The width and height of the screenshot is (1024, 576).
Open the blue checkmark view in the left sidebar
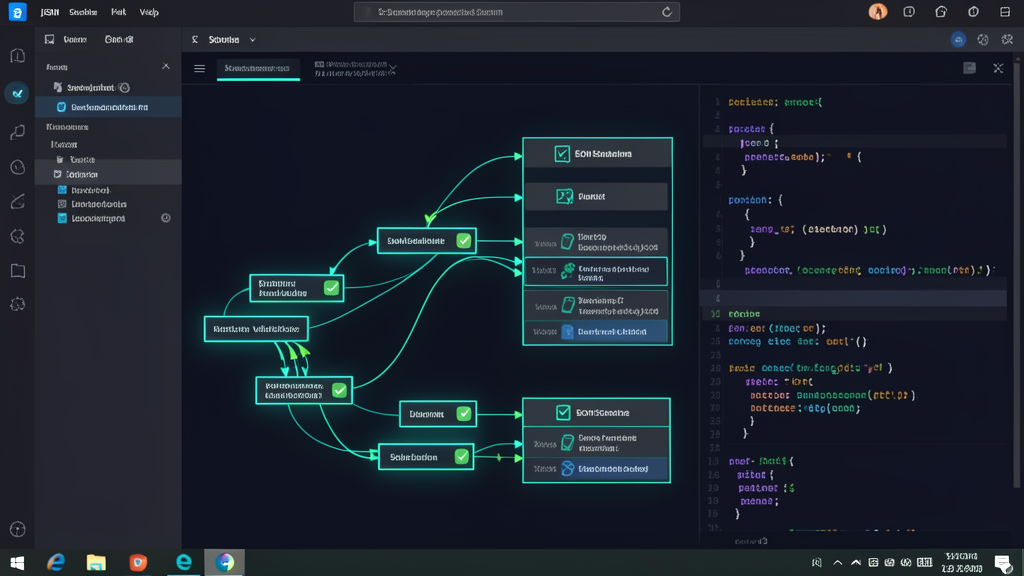[18, 93]
